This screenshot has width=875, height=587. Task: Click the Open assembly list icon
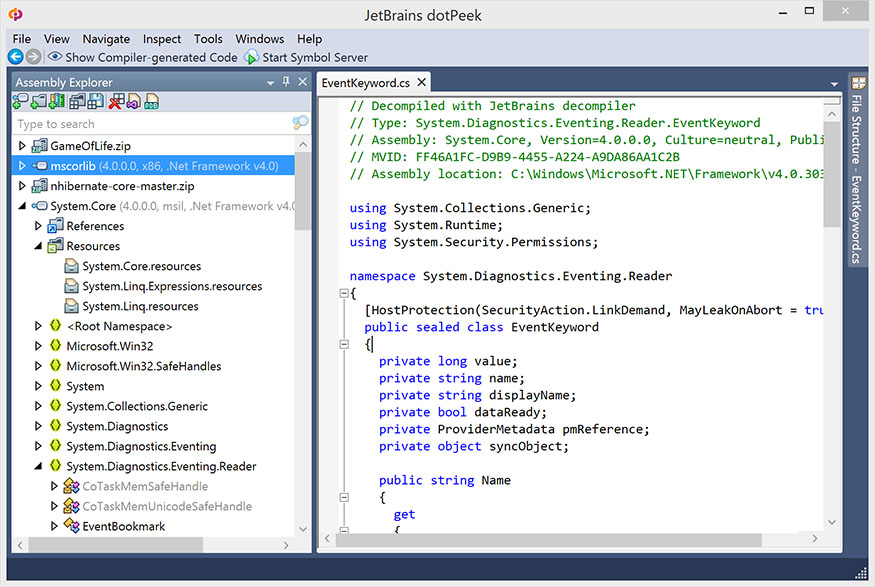77,102
